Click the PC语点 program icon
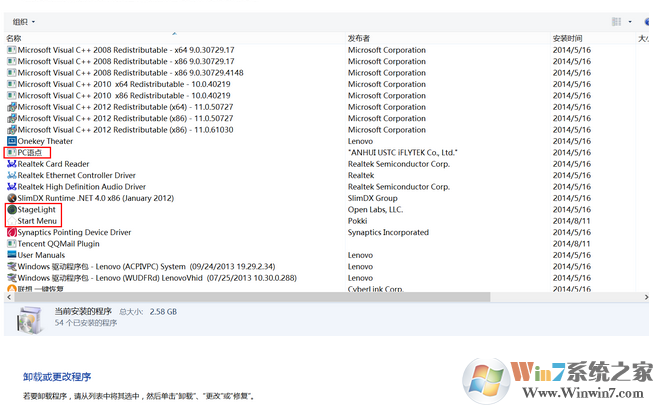This screenshot has width=660, height=407. (x=12, y=152)
